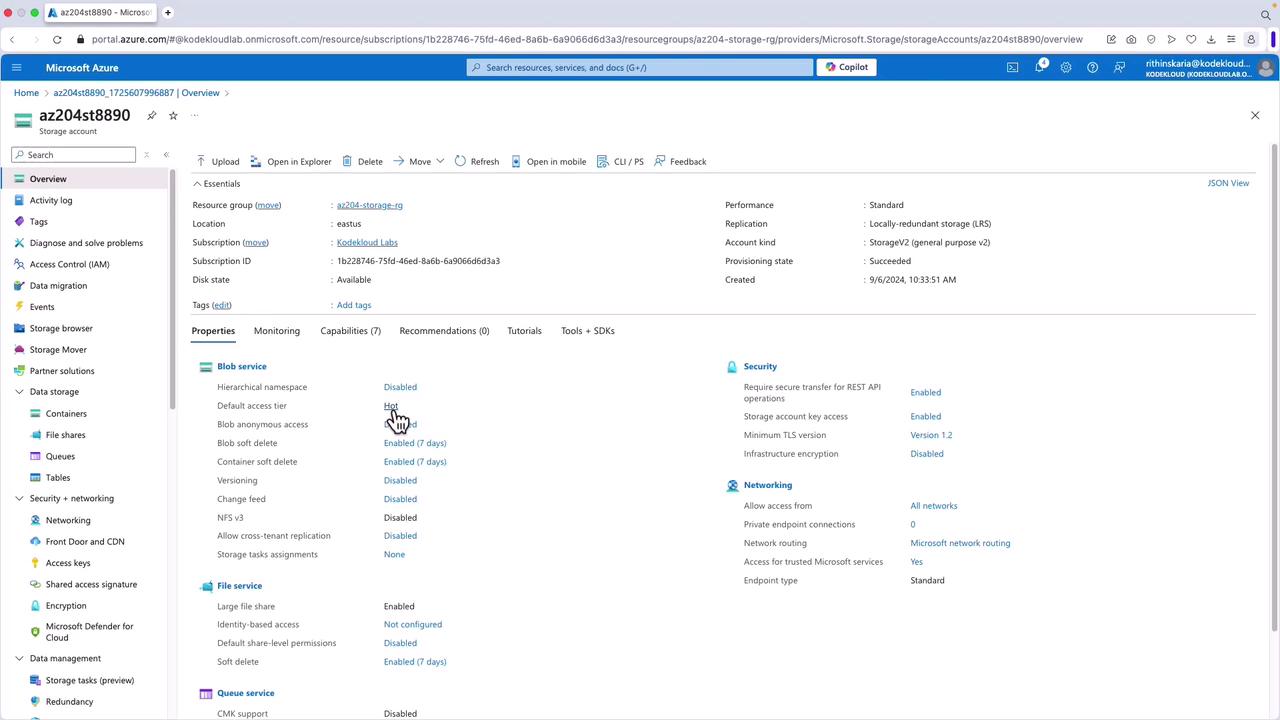Open Storage tasks (preview)

90,680
